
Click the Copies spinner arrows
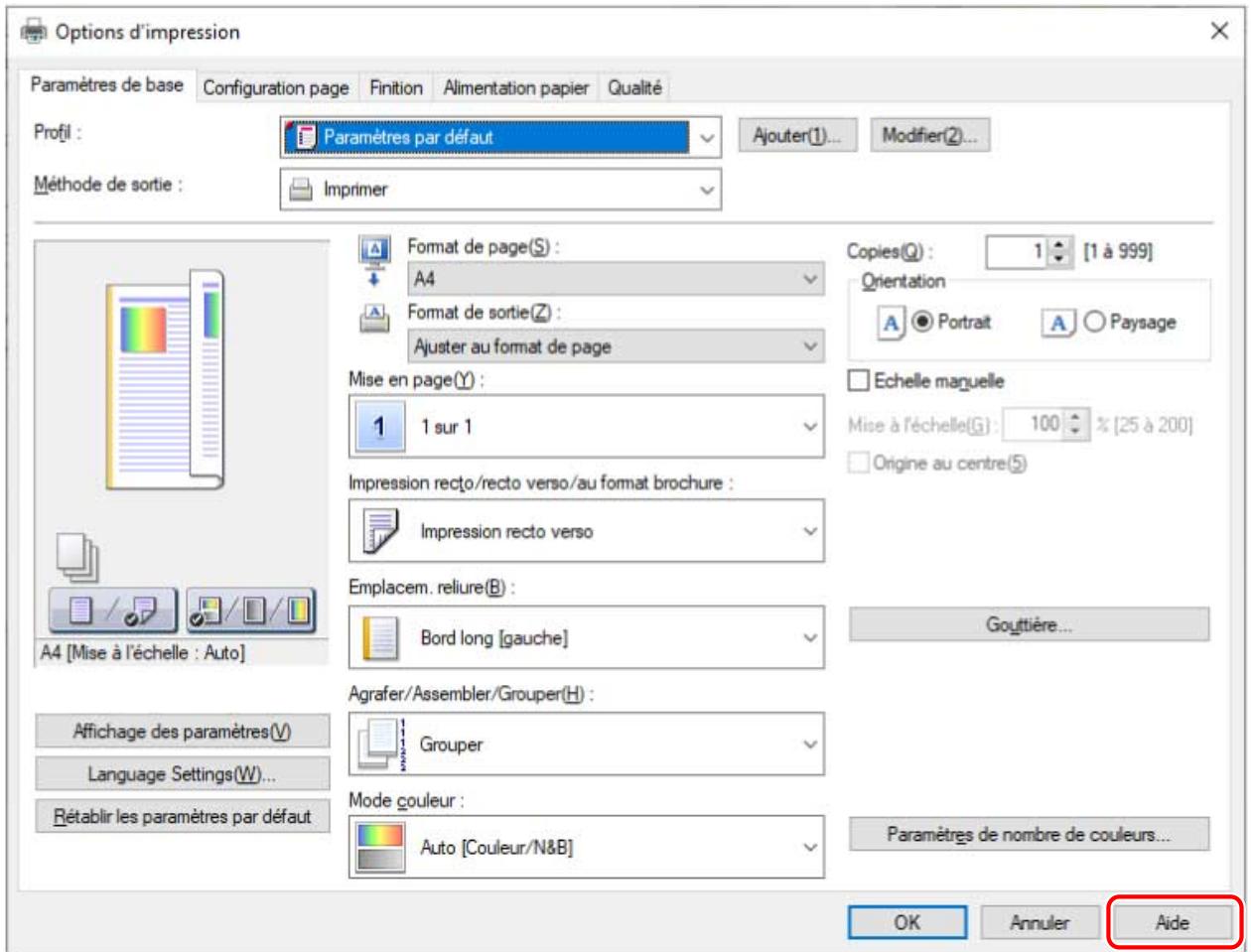1060,251
